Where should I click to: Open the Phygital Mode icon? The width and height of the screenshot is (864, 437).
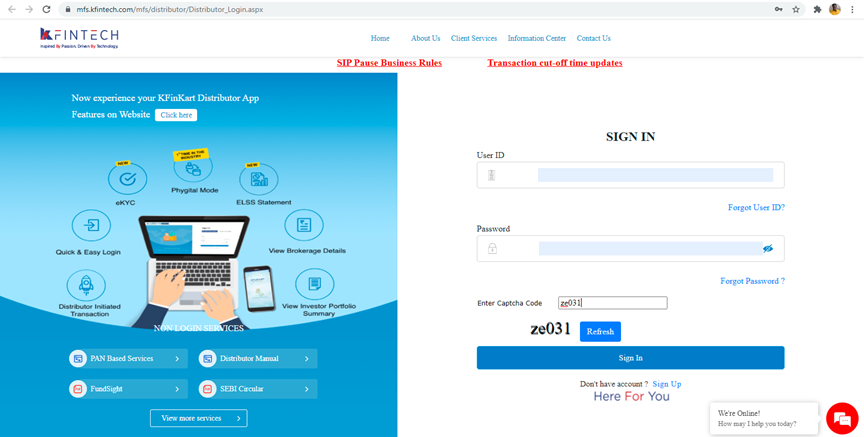193,168
